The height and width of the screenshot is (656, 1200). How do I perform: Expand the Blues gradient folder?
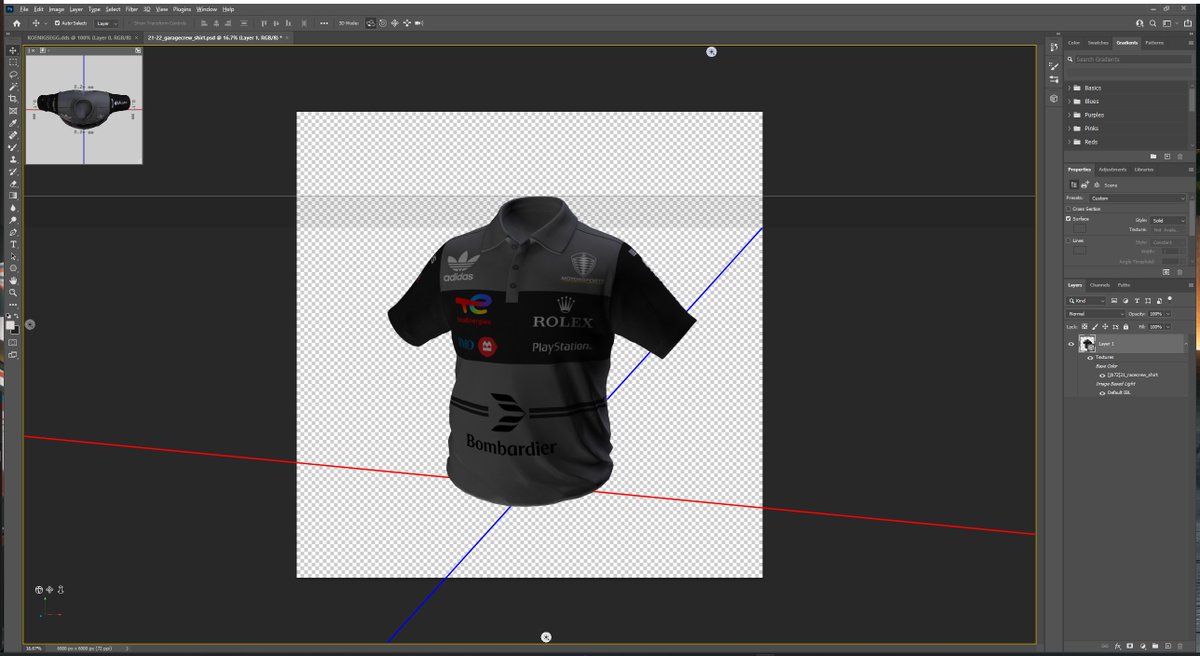tap(1068, 101)
